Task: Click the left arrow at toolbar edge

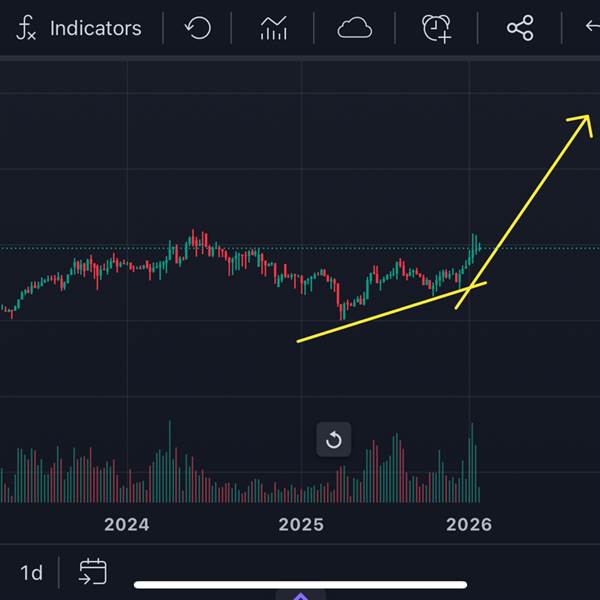Action: 591,28
